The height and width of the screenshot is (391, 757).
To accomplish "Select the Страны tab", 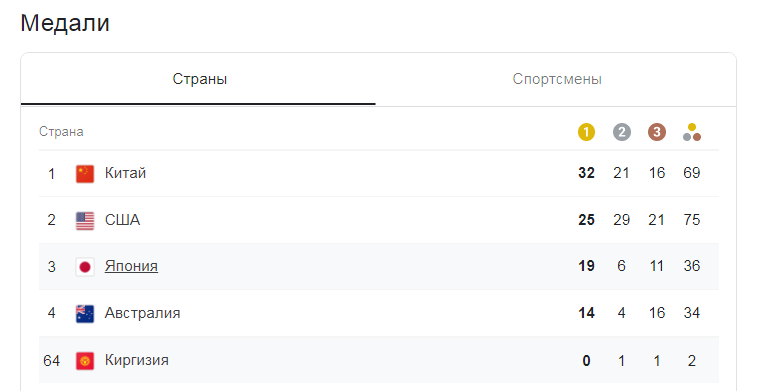I will (199, 79).
